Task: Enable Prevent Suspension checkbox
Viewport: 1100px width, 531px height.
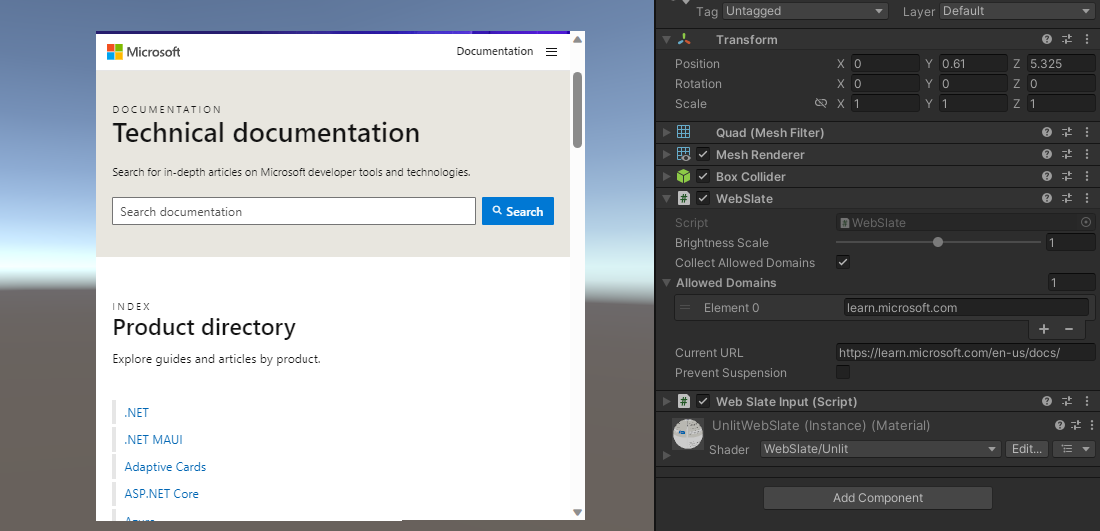Action: click(843, 372)
